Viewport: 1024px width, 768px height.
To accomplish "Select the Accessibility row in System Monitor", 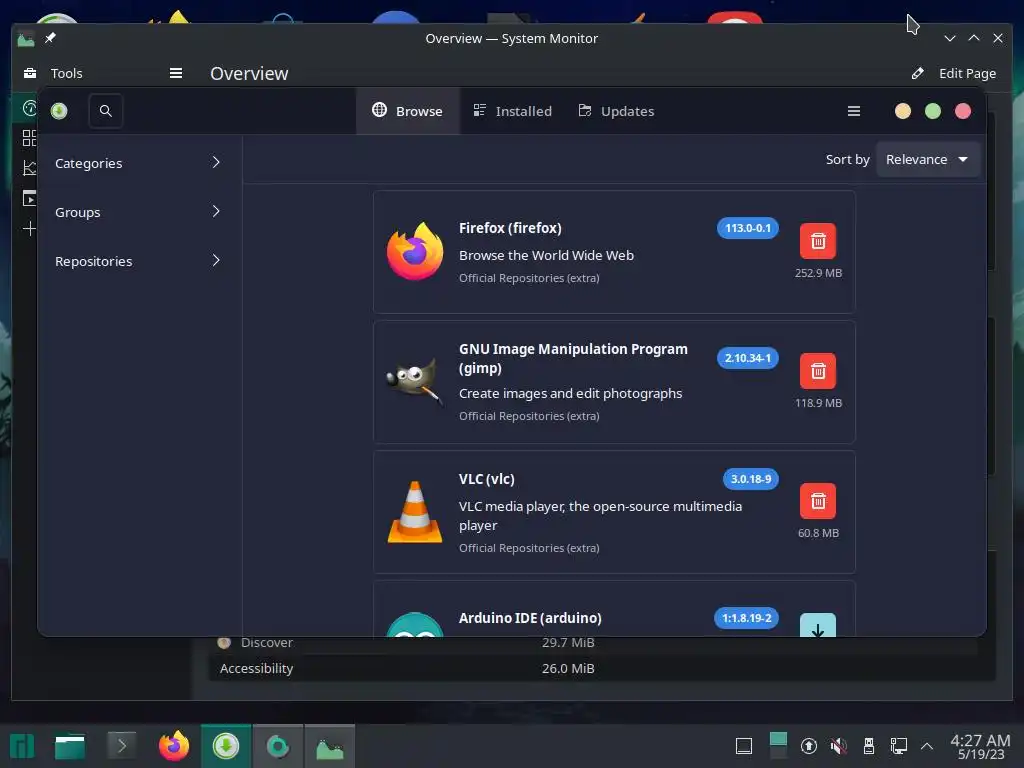I will coord(593,669).
